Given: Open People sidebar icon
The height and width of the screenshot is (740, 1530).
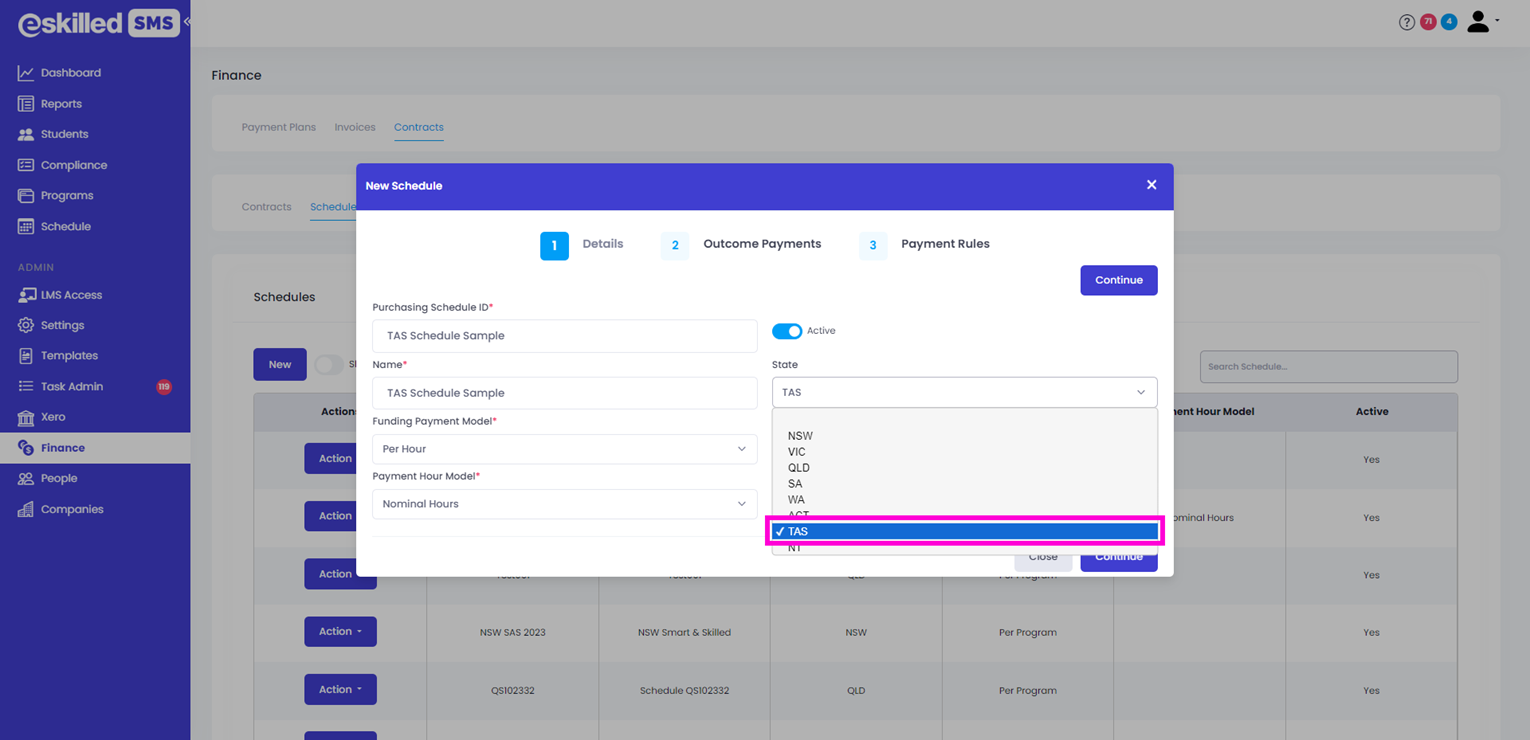Looking at the screenshot, I should (x=26, y=479).
